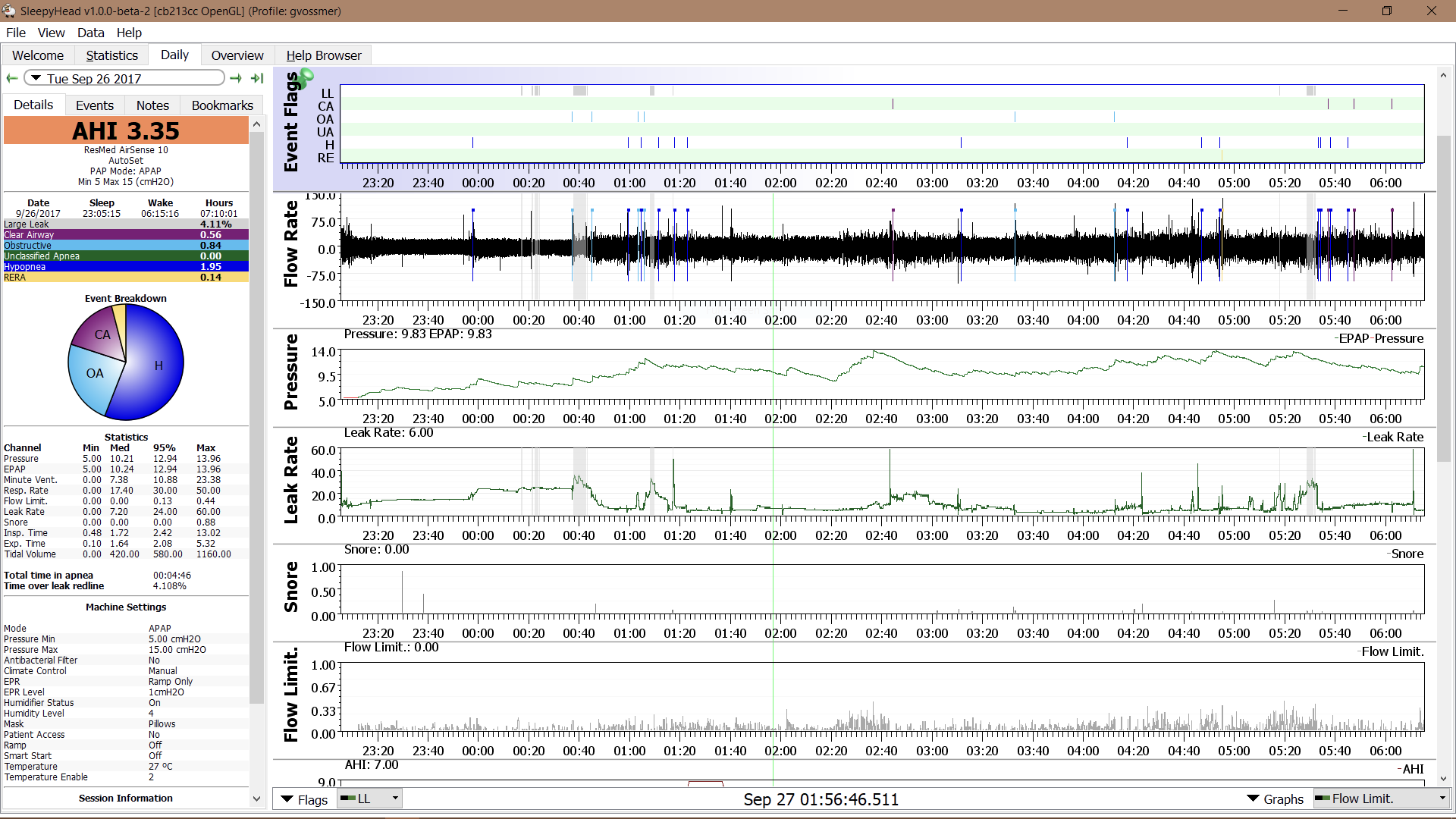Click the AHI 3.35 orange banner

point(126,130)
